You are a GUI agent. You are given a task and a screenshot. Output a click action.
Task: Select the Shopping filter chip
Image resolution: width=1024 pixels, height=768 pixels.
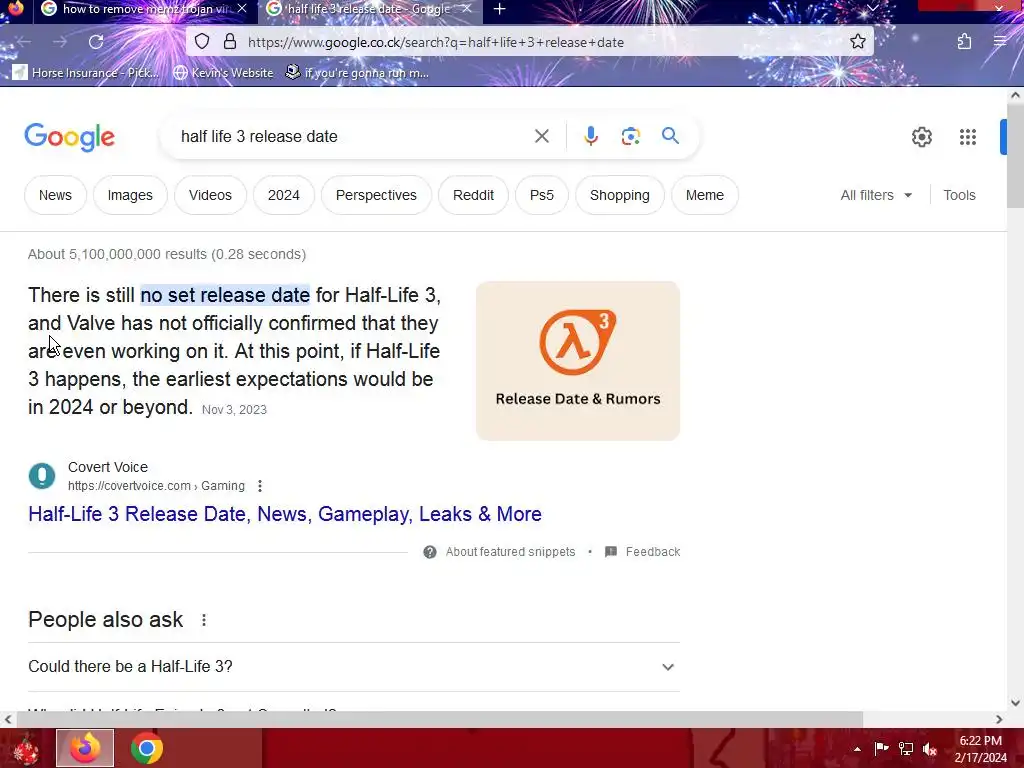point(620,195)
